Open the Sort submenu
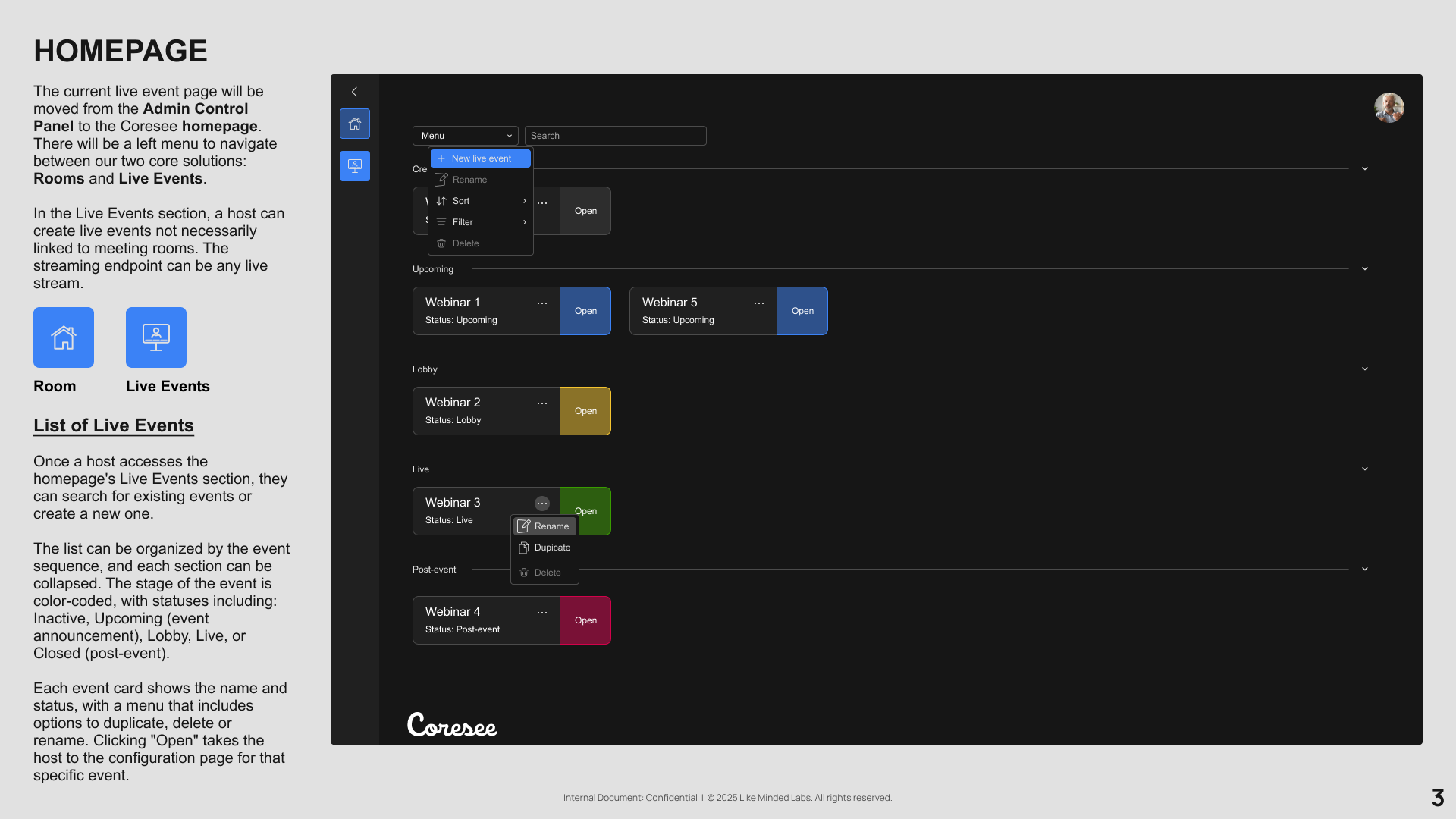The image size is (1456, 819). tap(481, 201)
